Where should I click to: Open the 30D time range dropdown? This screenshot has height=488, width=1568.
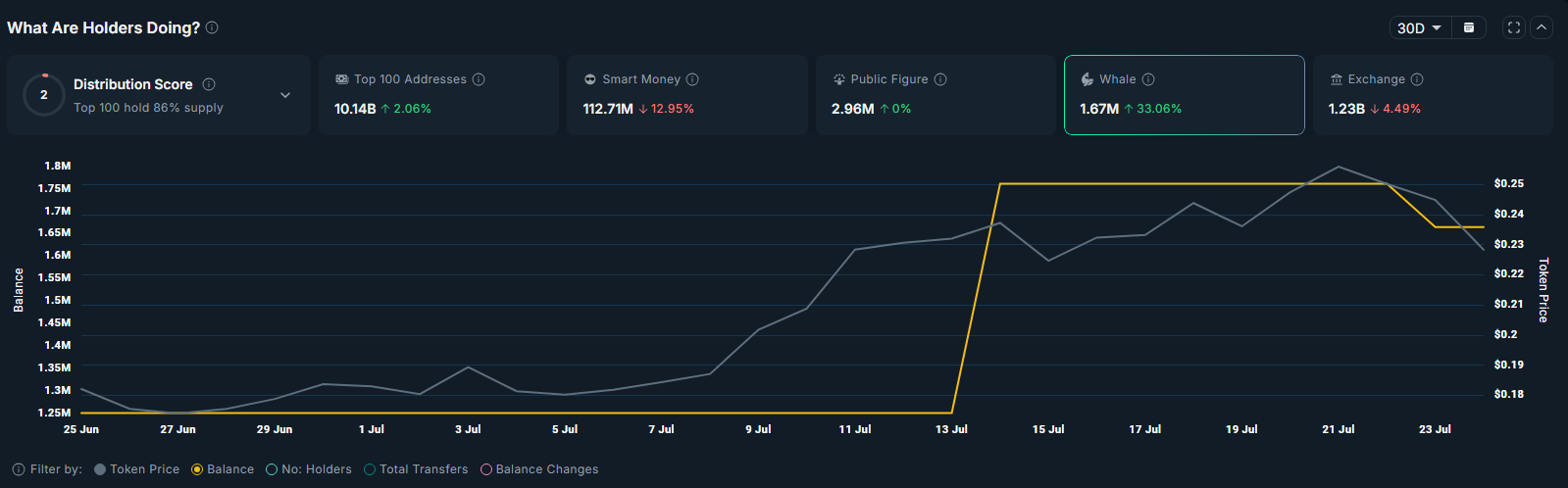1418,27
